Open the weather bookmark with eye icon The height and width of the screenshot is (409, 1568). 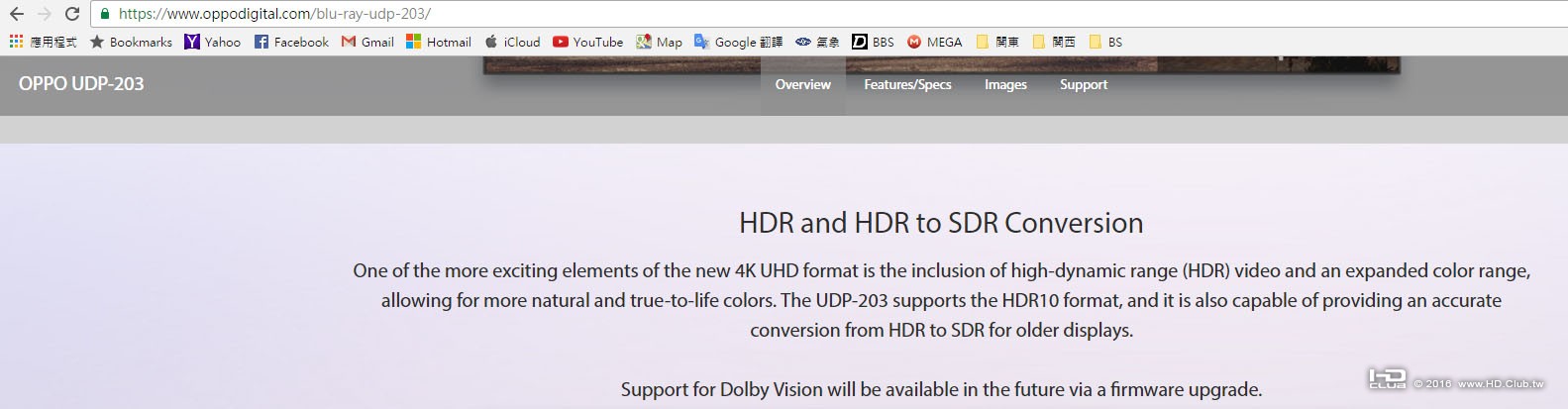(817, 42)
